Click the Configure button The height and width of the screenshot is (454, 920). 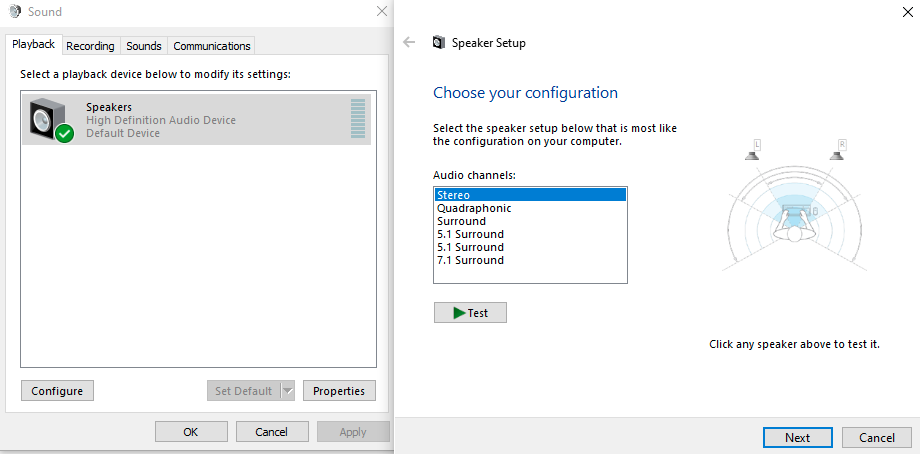coord(57,391)
